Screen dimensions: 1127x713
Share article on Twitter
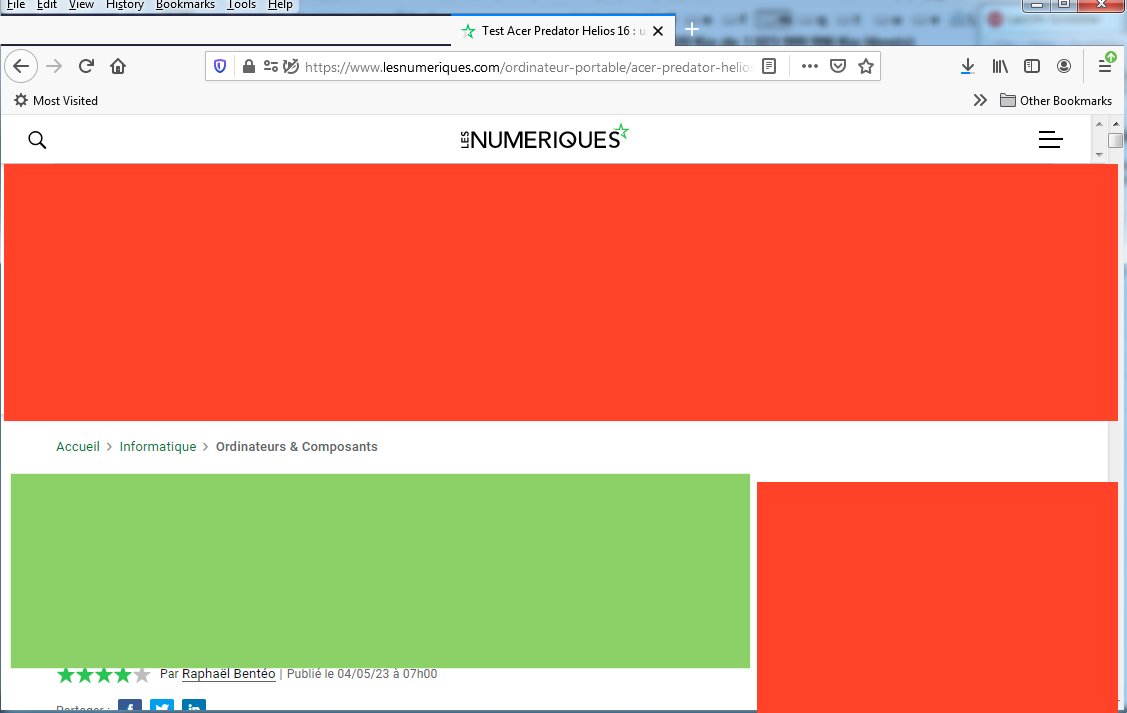pyautogui.click(x=162, y=706)
